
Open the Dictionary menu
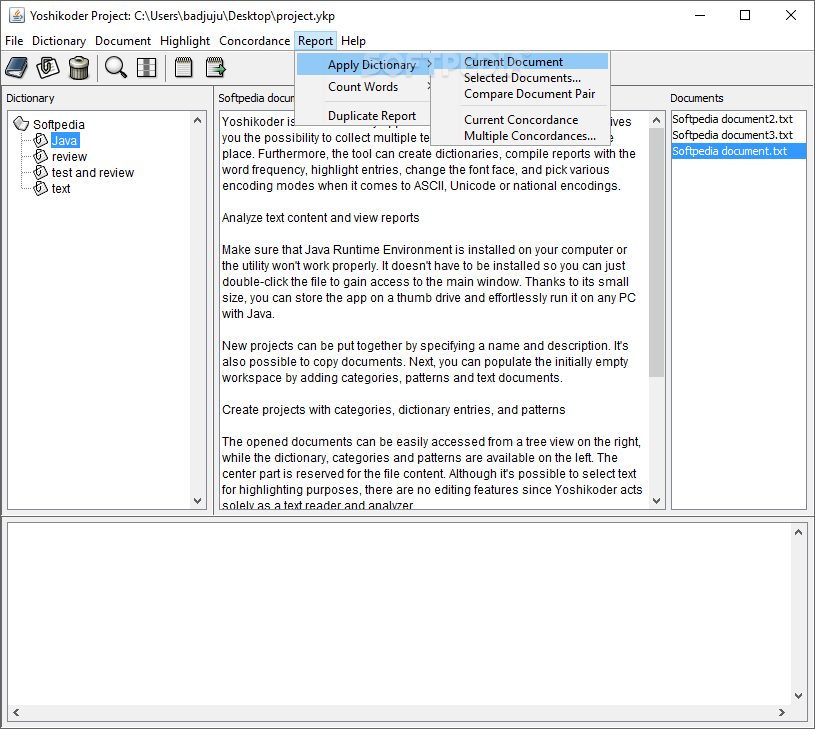click(59, 41)
